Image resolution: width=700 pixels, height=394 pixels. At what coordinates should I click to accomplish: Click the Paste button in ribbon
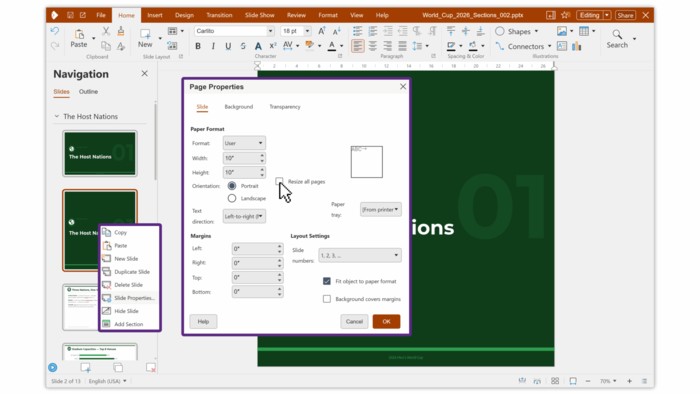click(79, 38)
